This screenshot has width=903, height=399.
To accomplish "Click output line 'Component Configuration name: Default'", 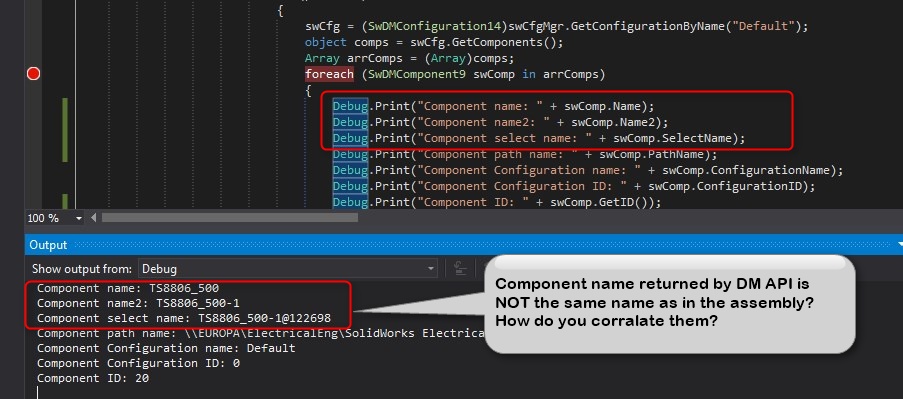I will pos(166,348).
